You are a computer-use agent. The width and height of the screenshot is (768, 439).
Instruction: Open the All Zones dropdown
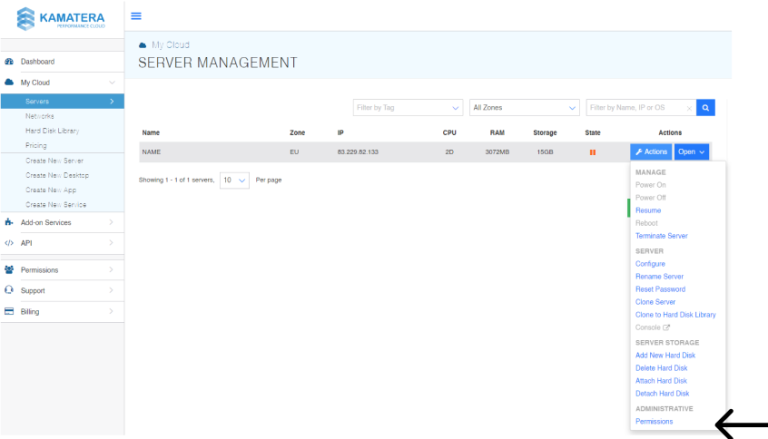pos(524,107)
